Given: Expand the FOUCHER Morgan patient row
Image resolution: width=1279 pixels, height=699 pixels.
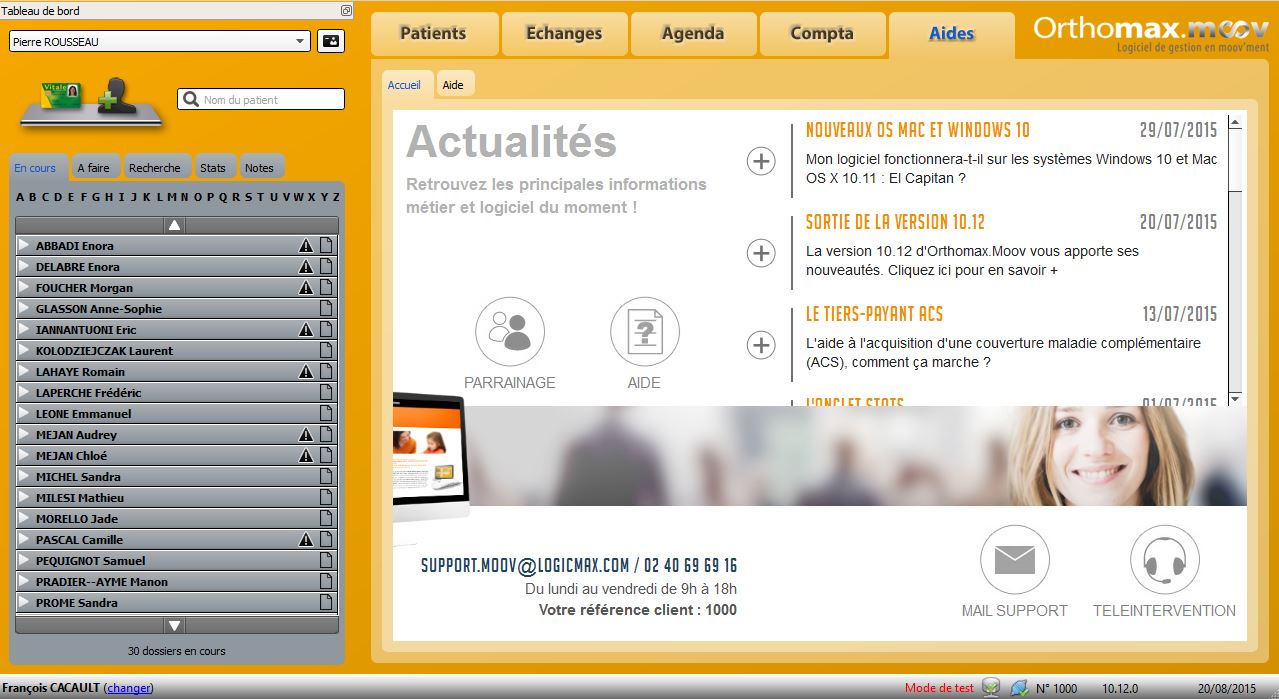Looking at the screenshot, I should (x=24, y=288).
